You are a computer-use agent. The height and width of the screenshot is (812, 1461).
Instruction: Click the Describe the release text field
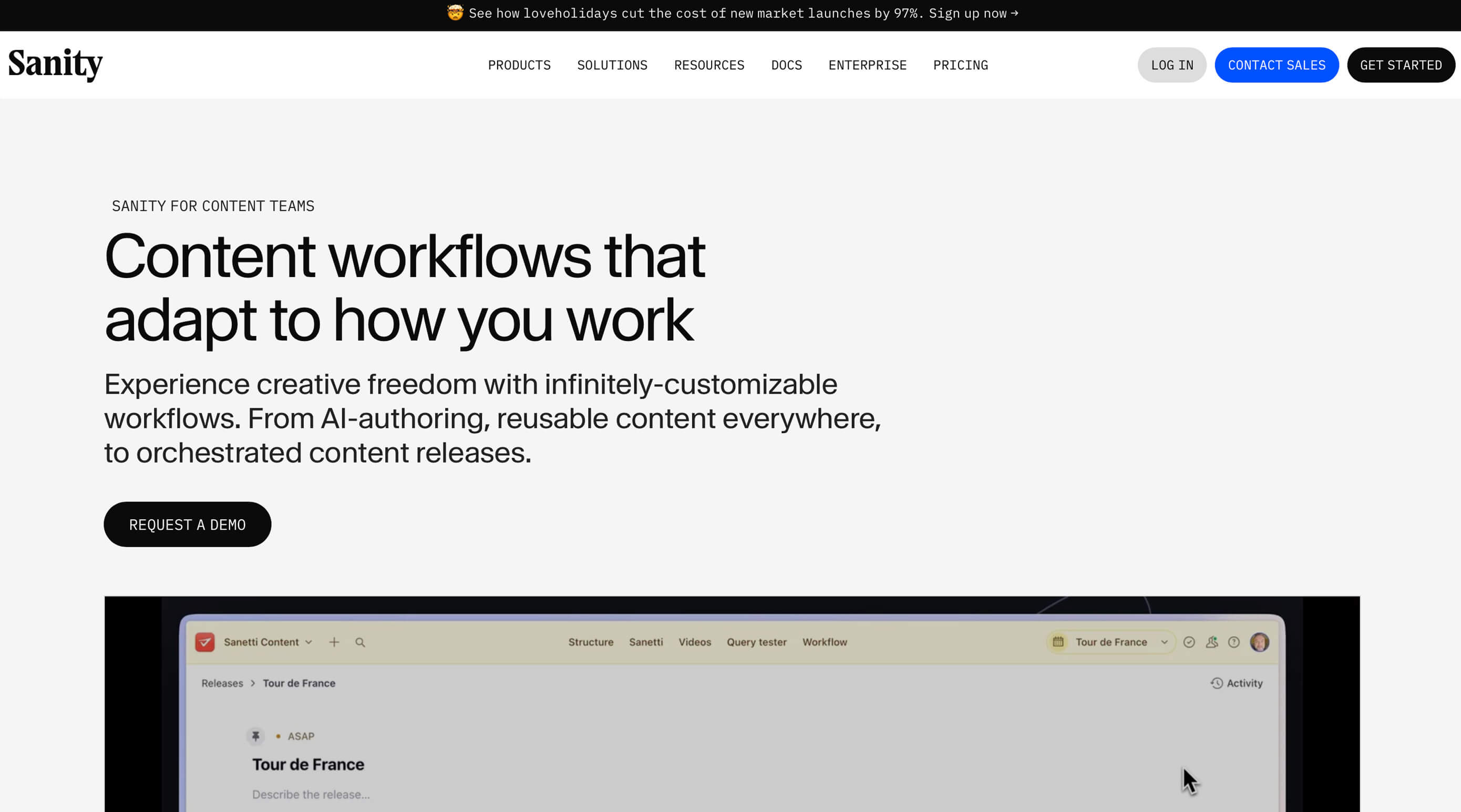point(311,795)
